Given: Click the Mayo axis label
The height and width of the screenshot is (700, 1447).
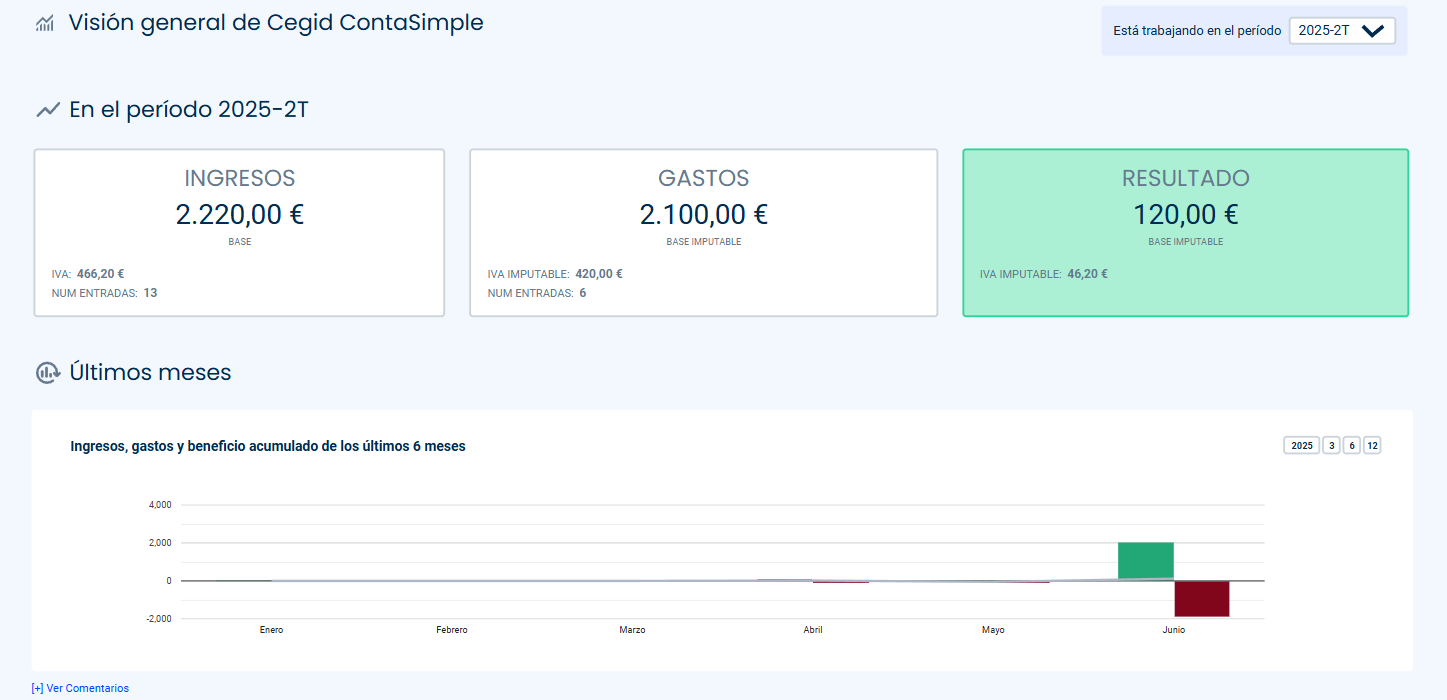Looking at the screenshot, I should click(993, 630).
